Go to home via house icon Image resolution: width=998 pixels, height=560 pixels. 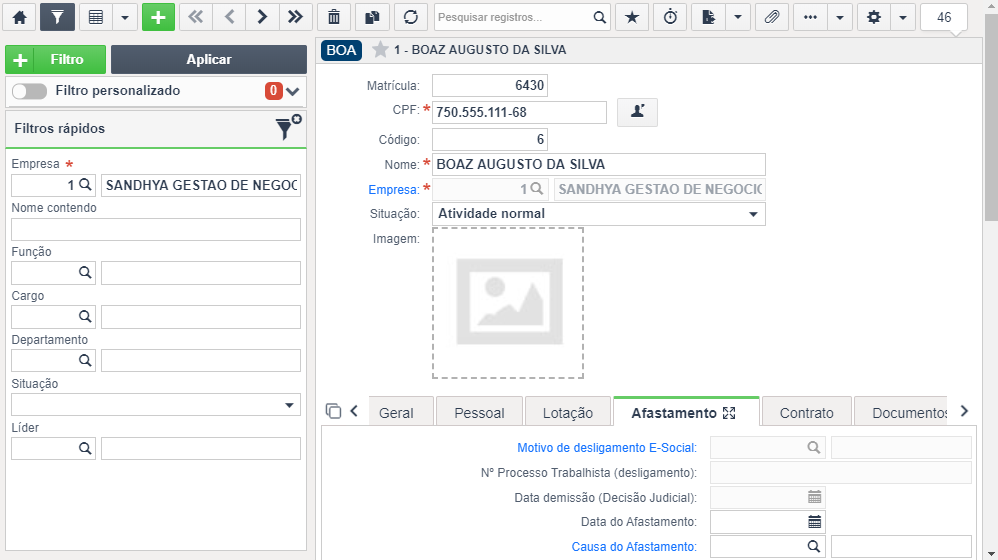point(20,17)
